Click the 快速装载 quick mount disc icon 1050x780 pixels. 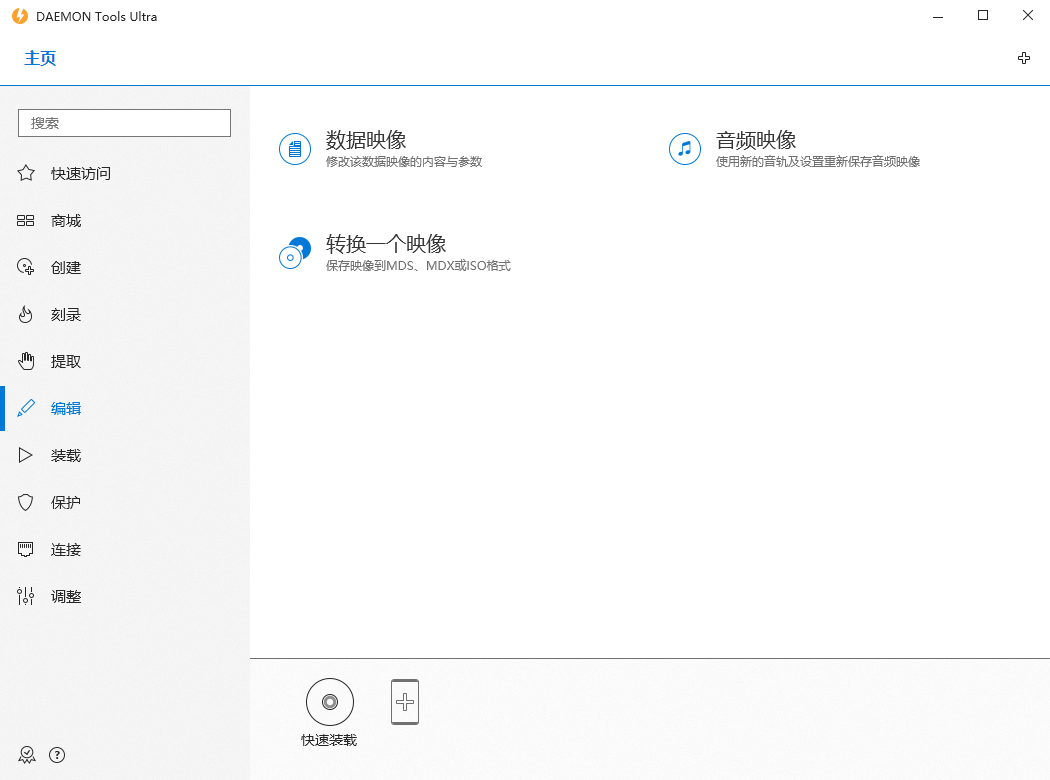tap(330, 701)
